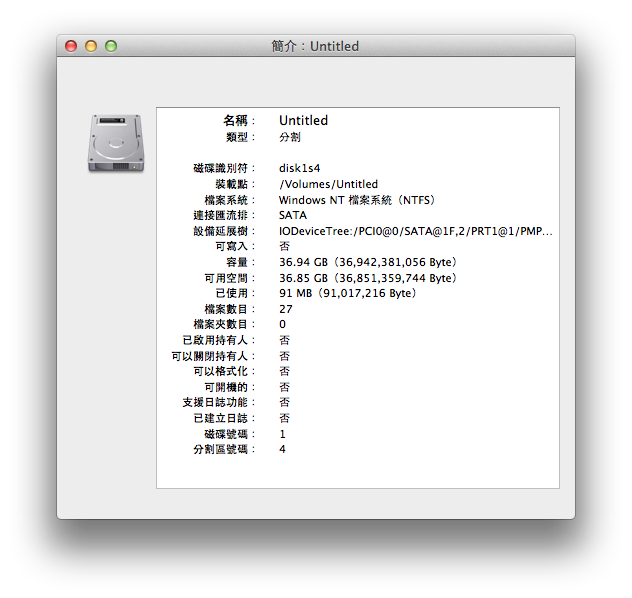This screenshot has width=632, height=598.
Task: Click the '檔案夾數目' label
Action: 225,324
